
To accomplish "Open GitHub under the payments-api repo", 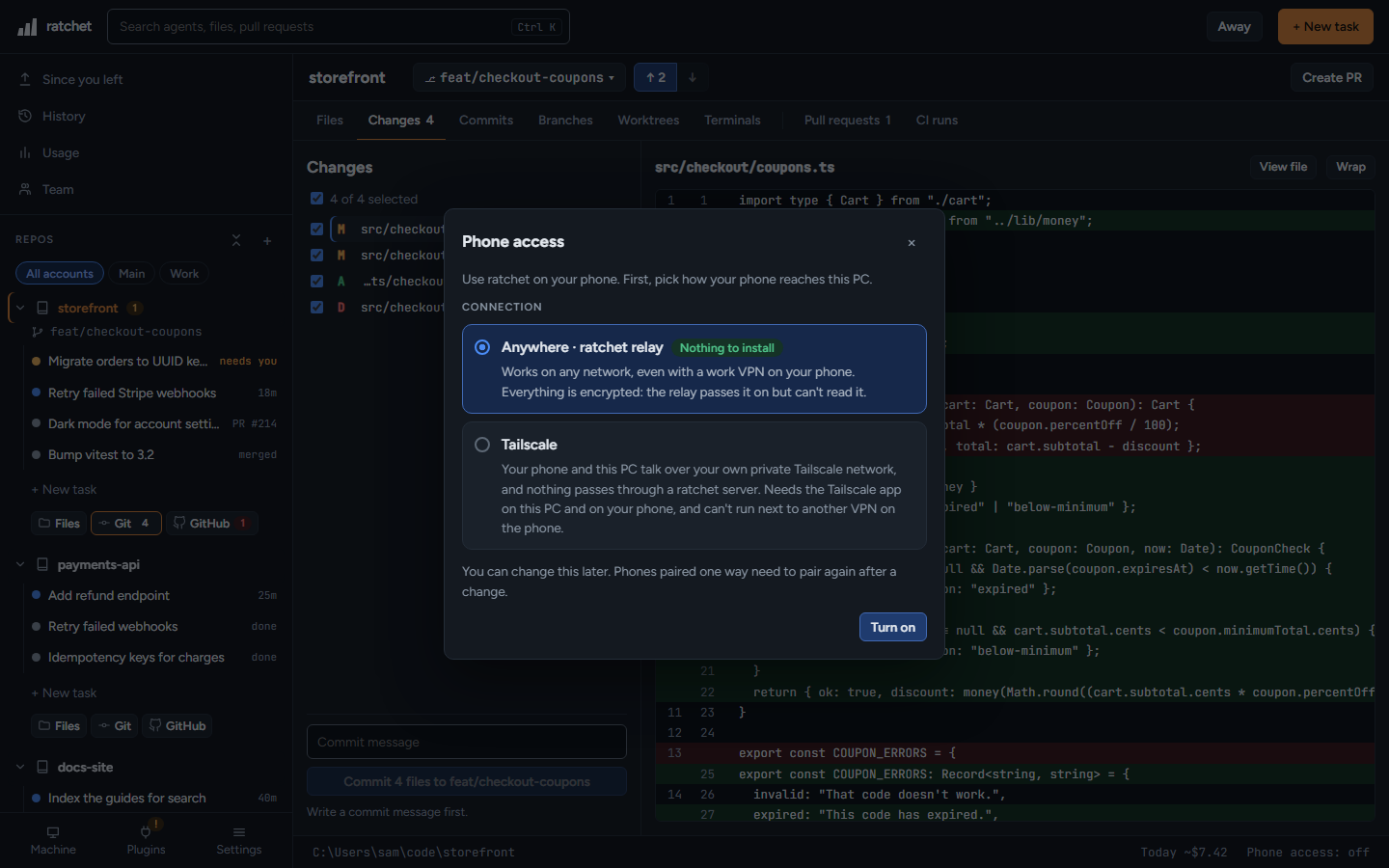I will click(x=177, y=725).
